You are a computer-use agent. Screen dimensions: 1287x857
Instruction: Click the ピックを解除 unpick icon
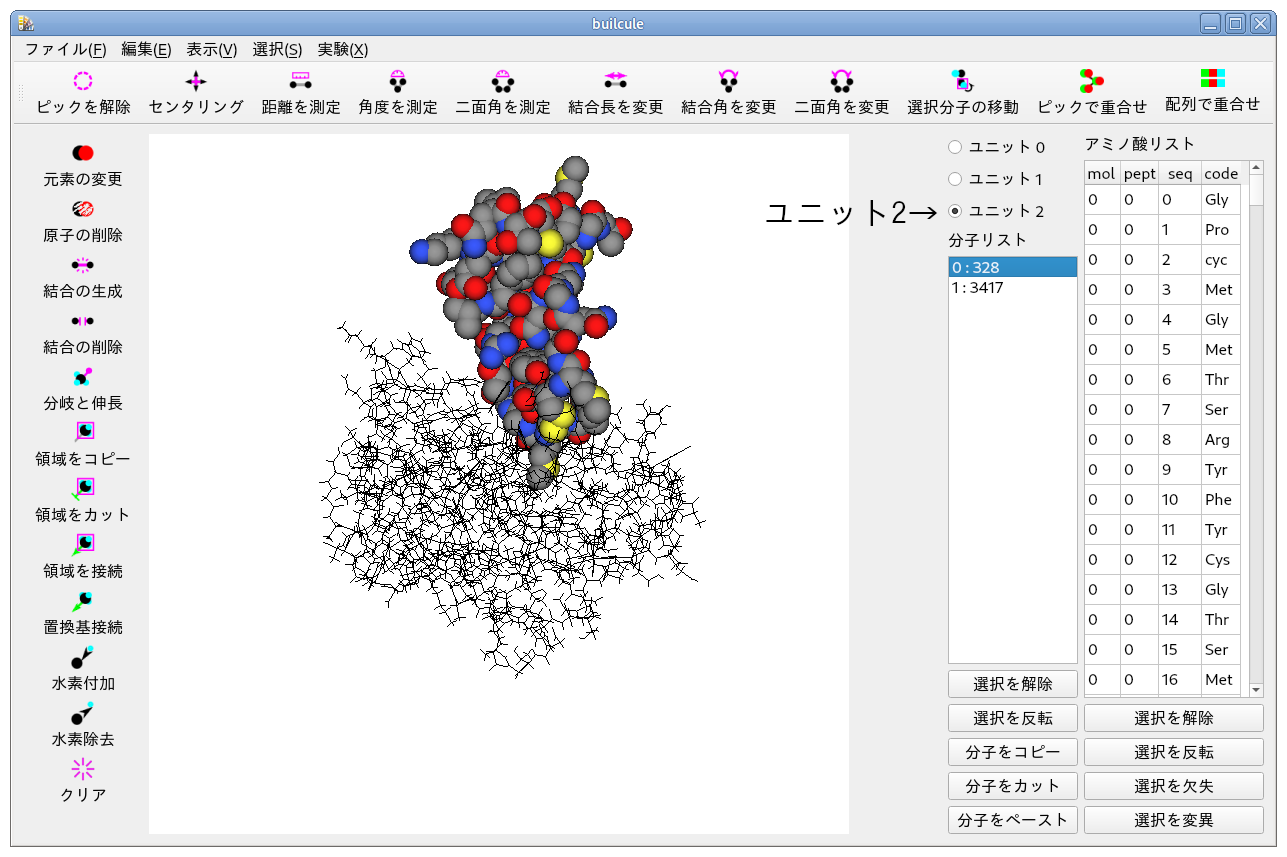83,82
